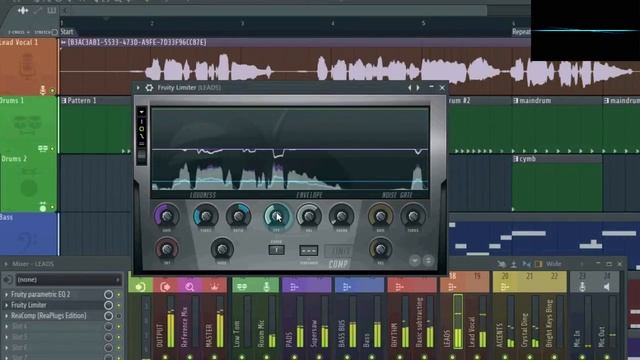Open the Wide mixer layout dropdown
This screenshot has height=360, width=640.
(x=553, y=264)
